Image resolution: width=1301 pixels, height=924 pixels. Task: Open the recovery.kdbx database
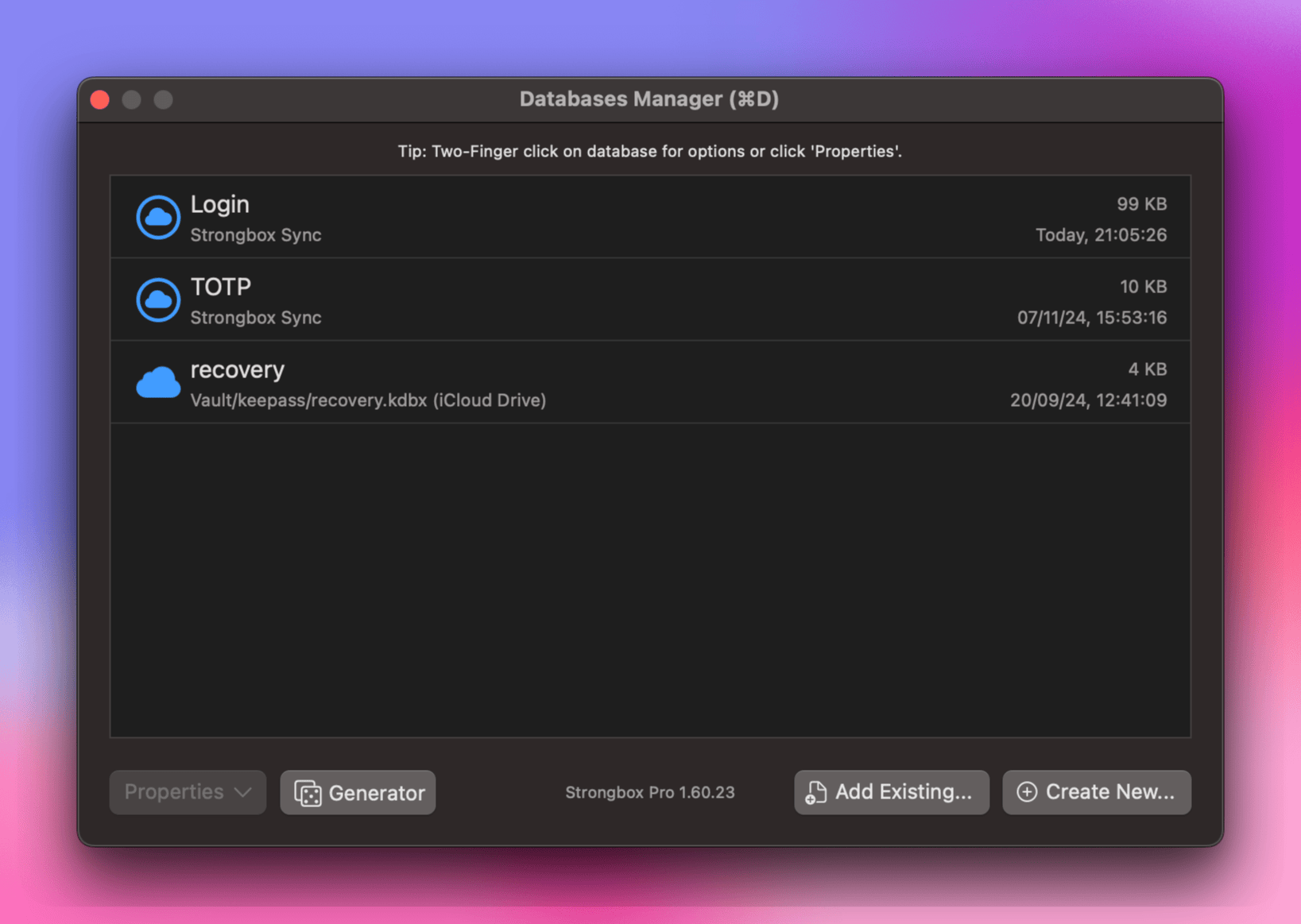[x=556, y=382]
